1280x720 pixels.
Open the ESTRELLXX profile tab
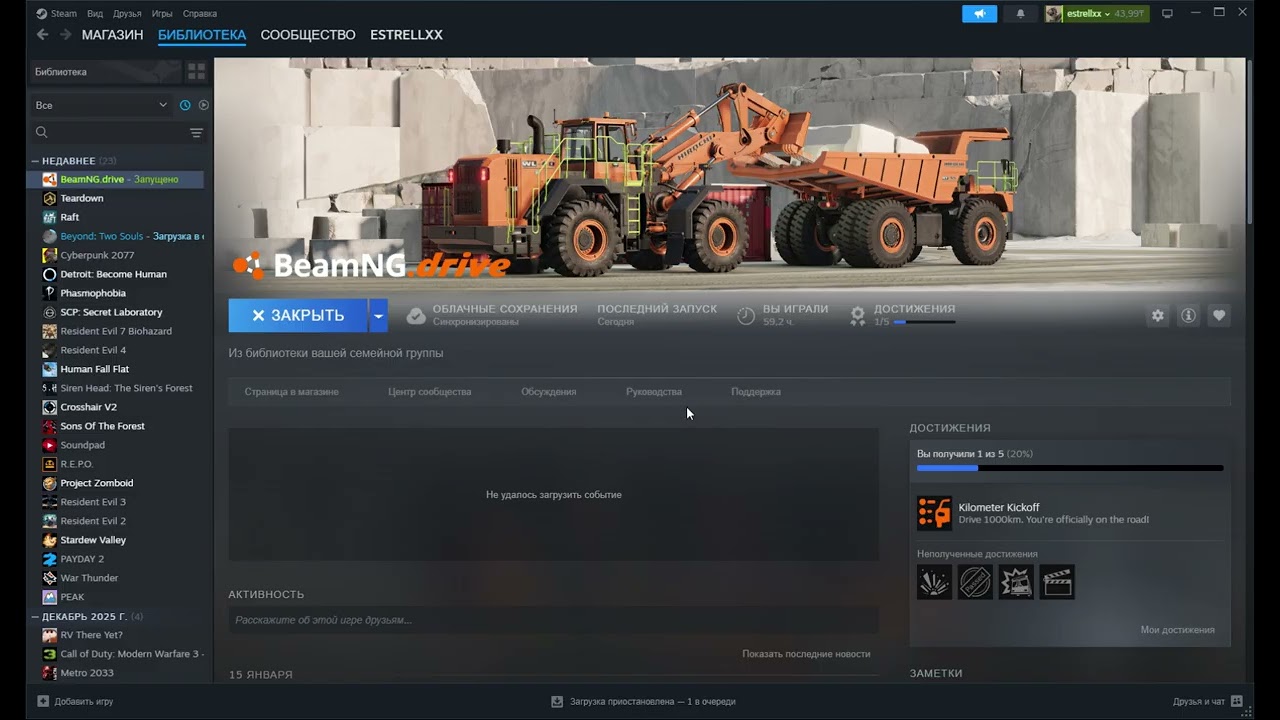(406, 35)
